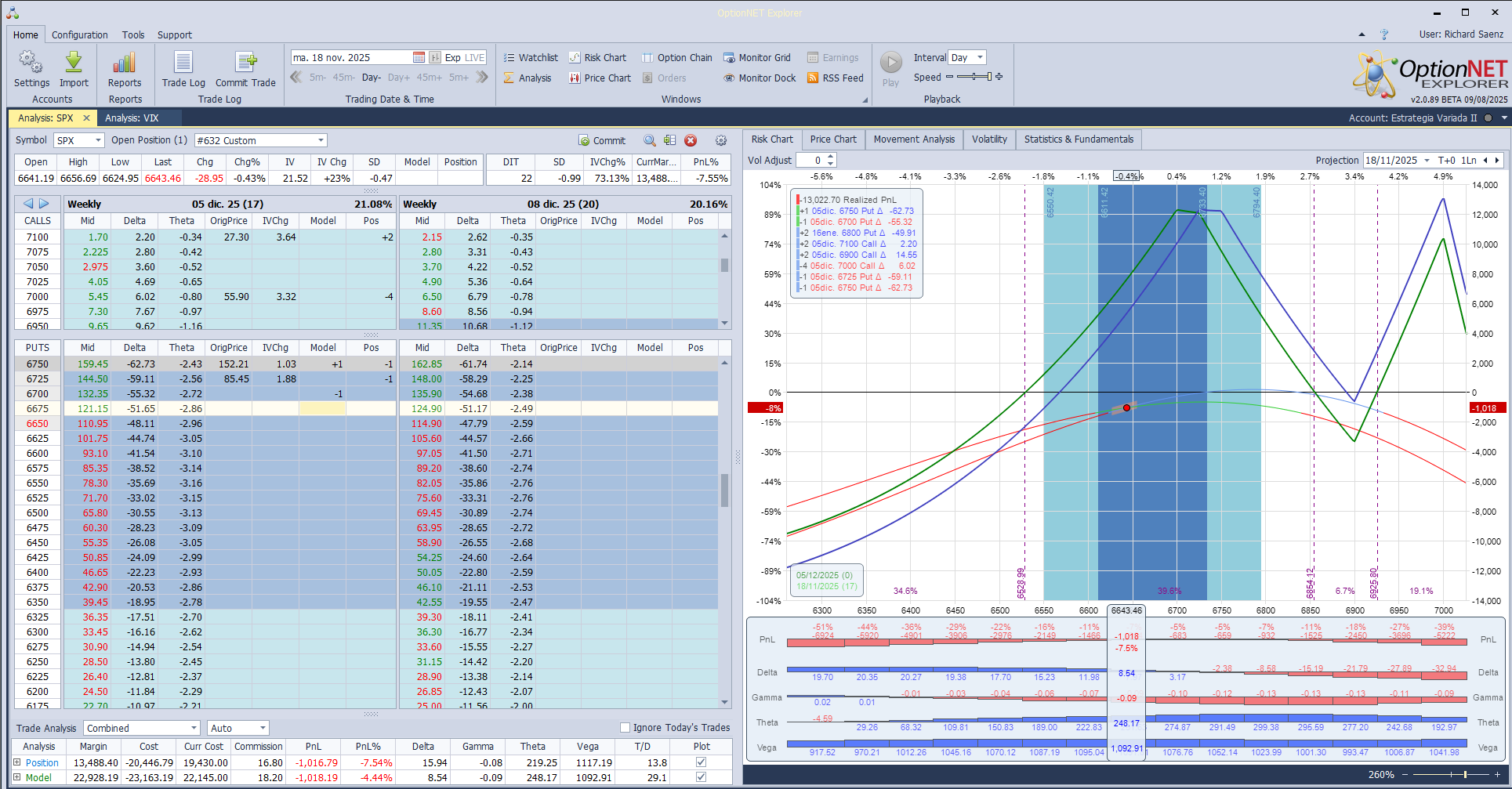Click the Import download icon
Screen dimensions: 1512x789
74,63
